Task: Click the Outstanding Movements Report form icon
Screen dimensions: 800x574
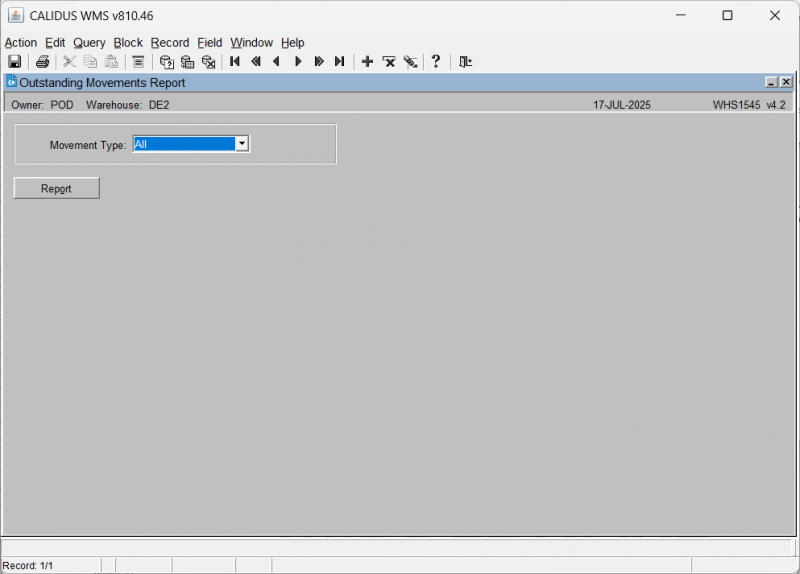Action: (11, 81)
